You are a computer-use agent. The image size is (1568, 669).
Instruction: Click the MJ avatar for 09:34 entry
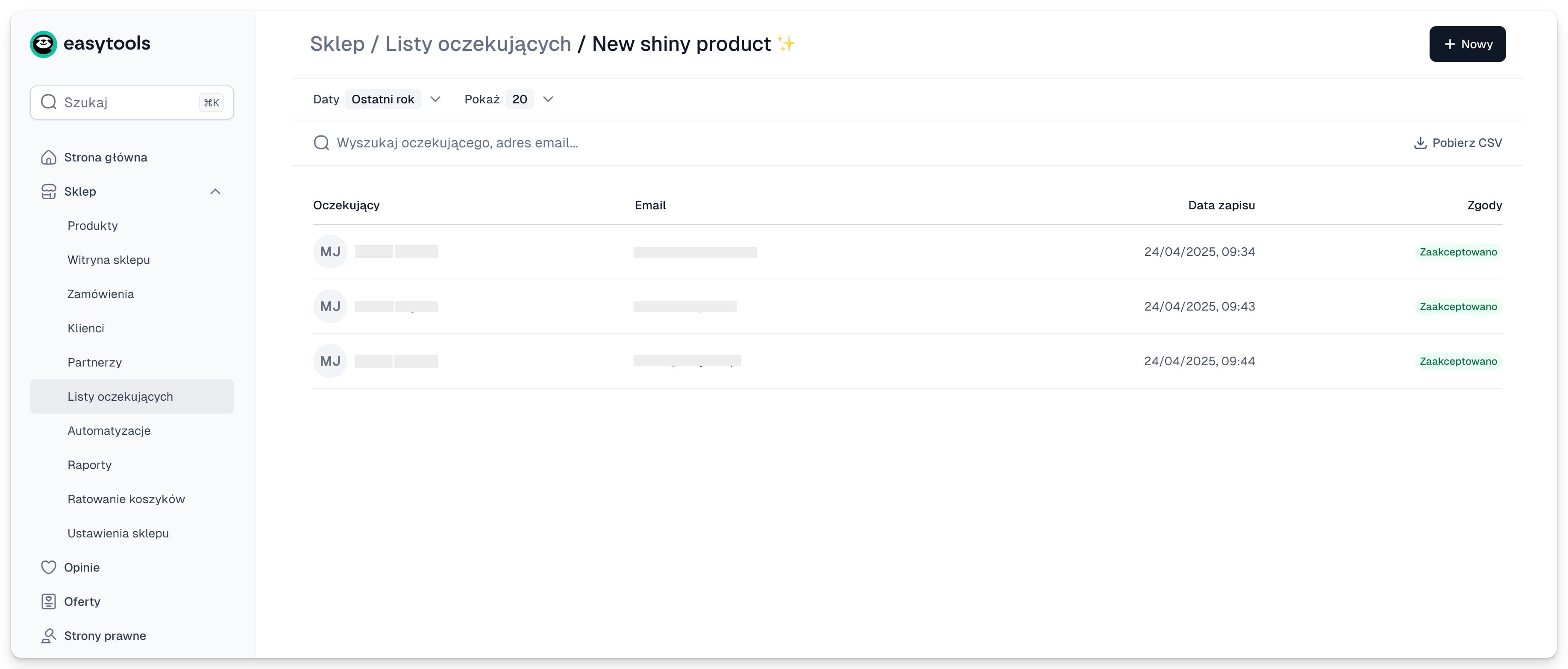pyautogui.click(x=330, y=252)
